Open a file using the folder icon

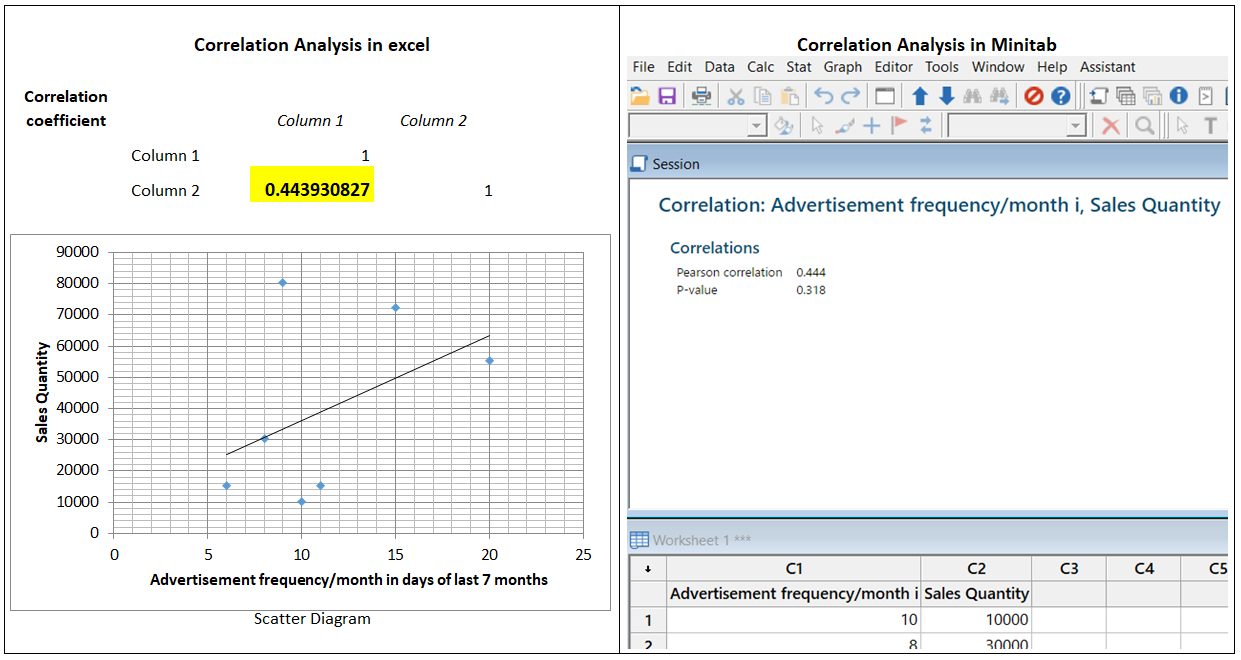pos(638,96)
